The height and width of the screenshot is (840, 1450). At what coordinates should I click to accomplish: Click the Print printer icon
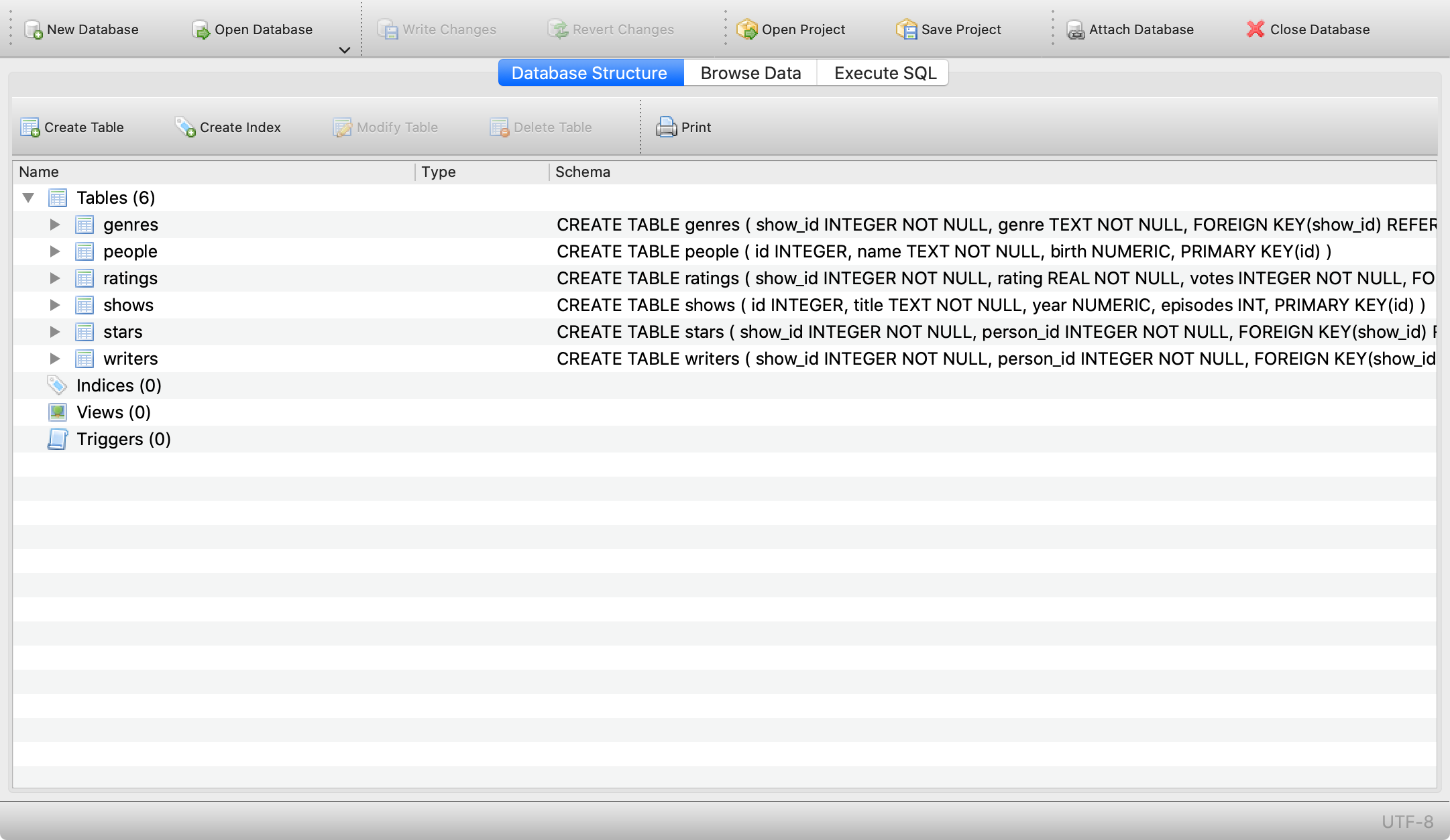tap(666, 127)
